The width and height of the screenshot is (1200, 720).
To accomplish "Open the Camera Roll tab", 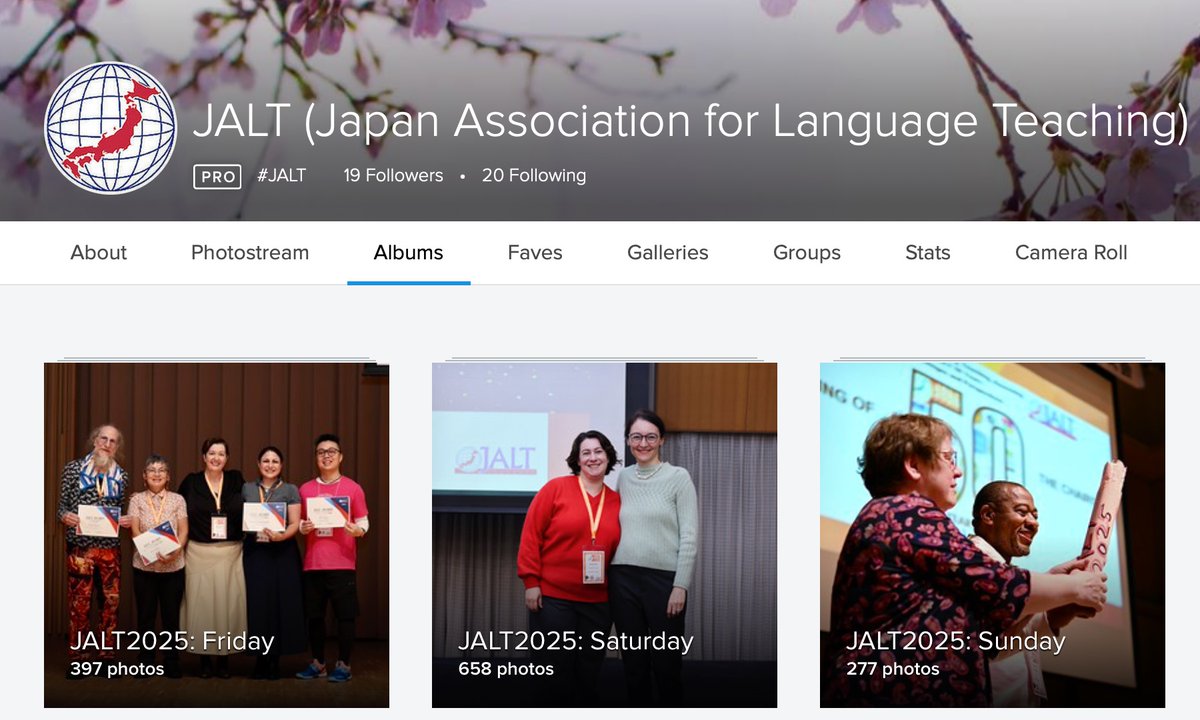I will [1071, 253].
